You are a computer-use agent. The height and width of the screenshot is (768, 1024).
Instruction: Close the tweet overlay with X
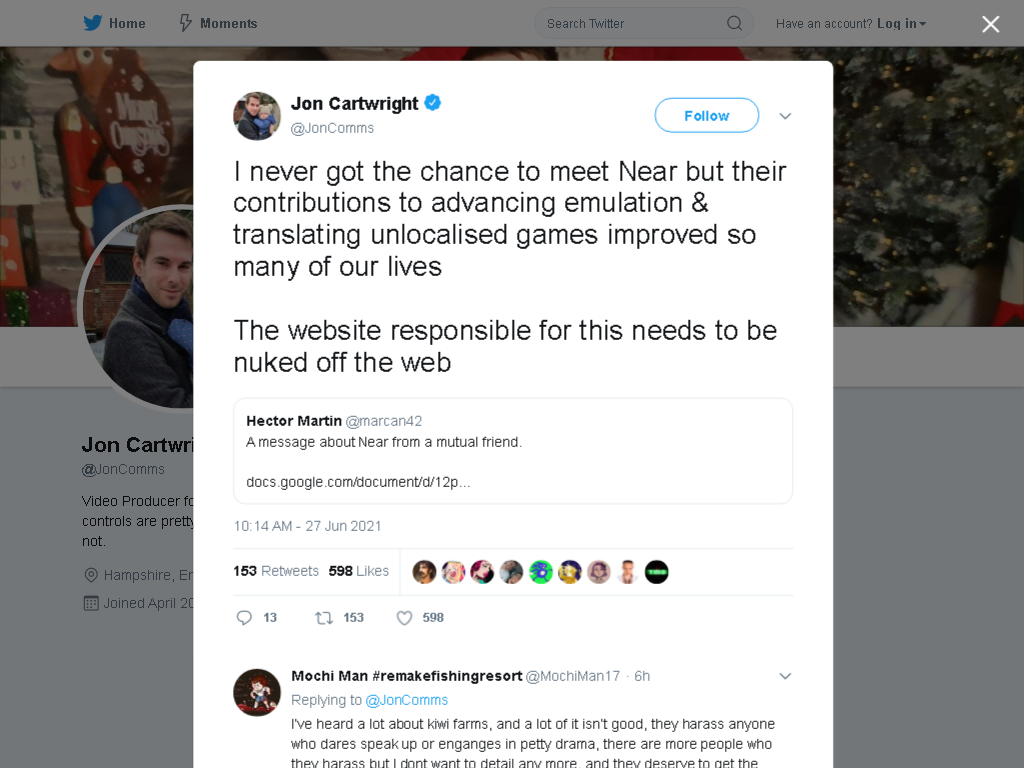click(x=990, y=24)
